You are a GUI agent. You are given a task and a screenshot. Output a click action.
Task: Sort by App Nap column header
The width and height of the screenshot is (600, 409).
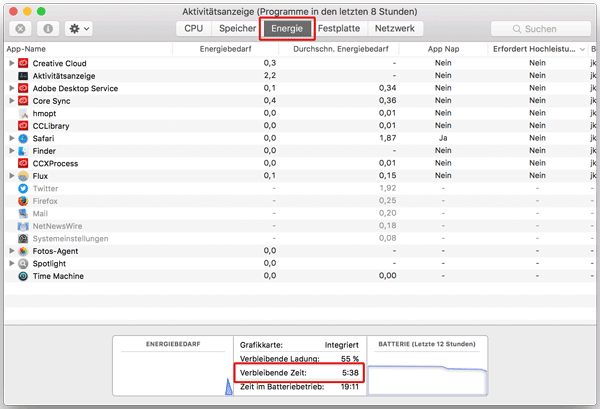pyautogui.click(x=443, y=49)
